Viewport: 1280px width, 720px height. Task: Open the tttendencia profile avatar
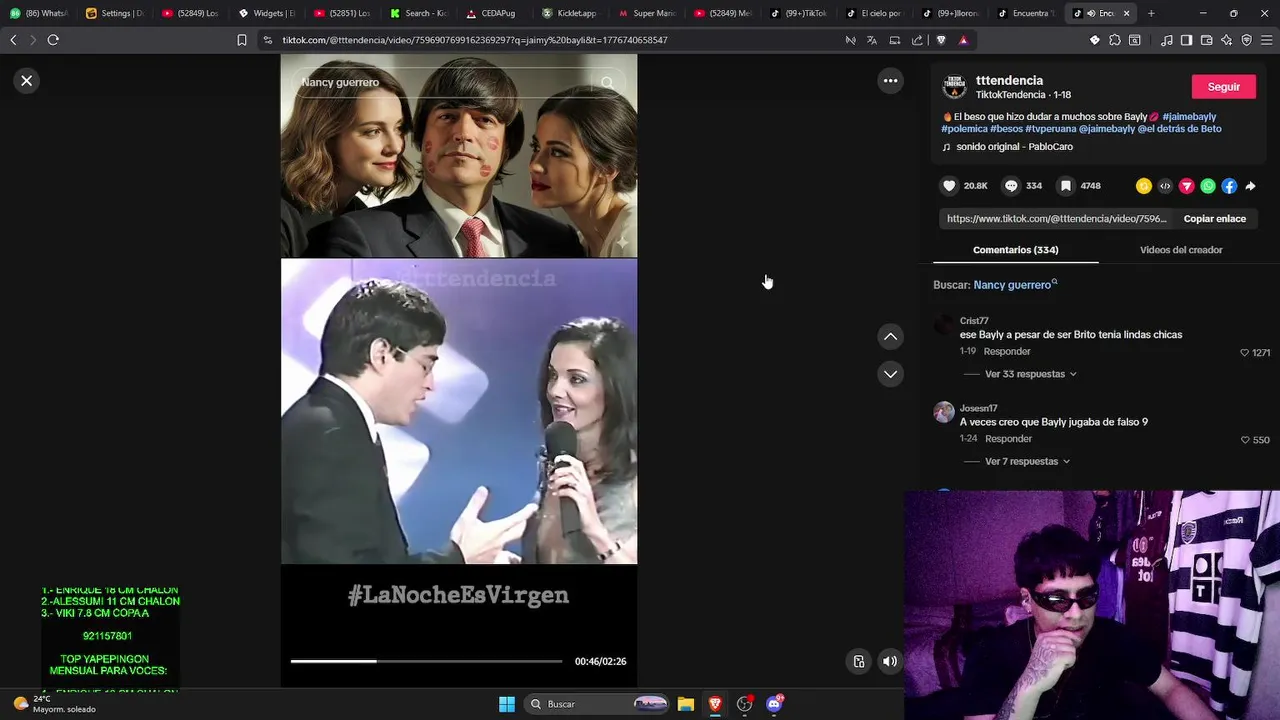(x=954, y=87)
